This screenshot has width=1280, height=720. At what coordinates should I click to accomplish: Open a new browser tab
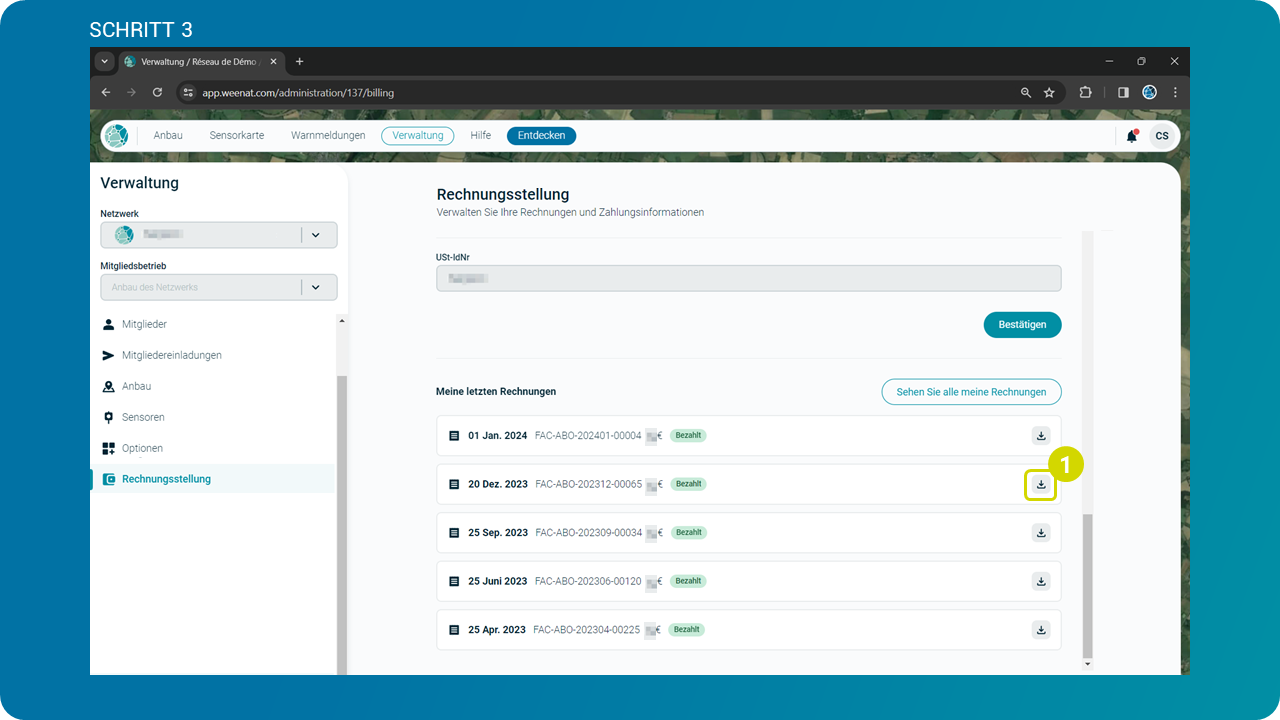(x=299, y=61)
